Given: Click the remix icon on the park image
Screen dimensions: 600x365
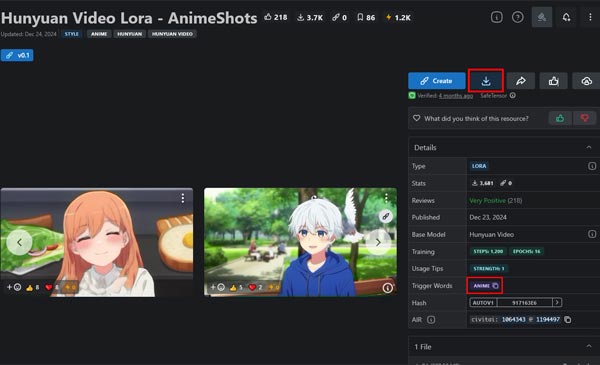Looking at the screenshot, I should 386,217.
